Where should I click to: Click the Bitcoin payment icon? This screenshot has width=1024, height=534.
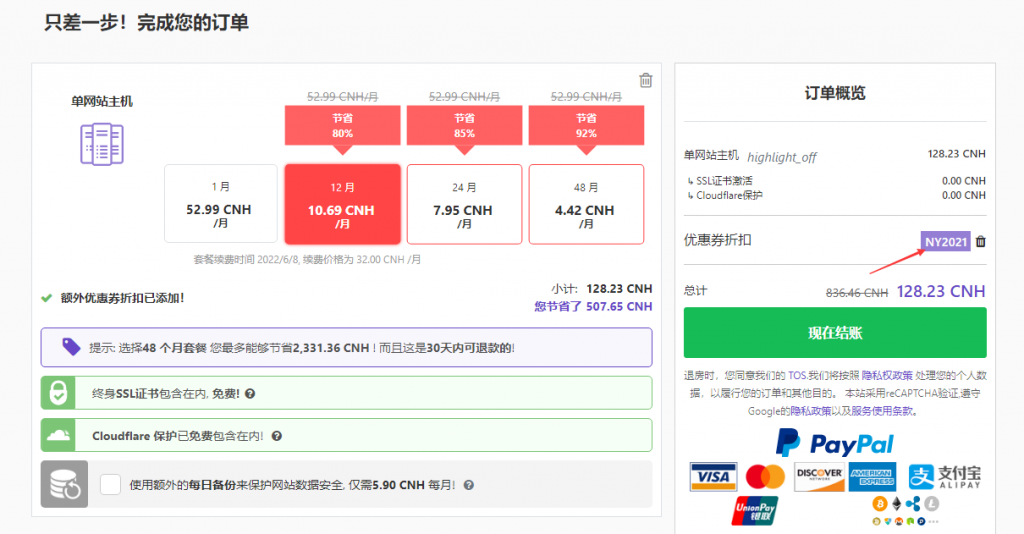(x=880, y=503)
